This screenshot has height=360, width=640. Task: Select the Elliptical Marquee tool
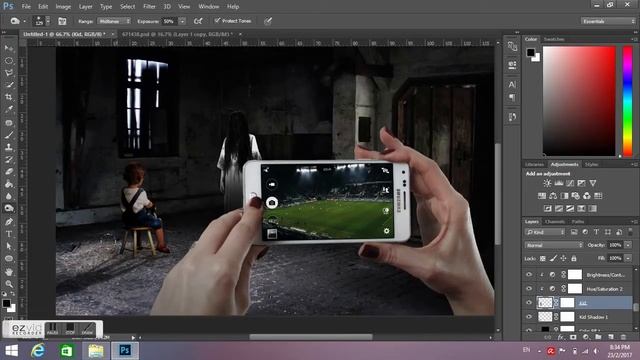pos(9,61)
